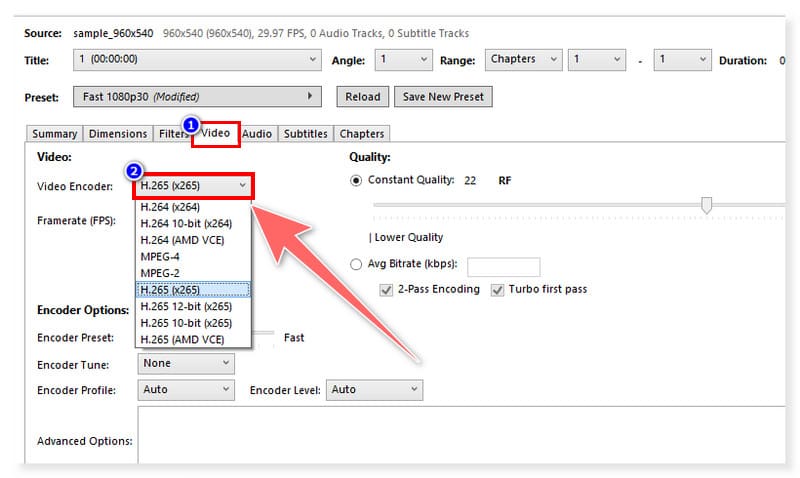Toggle the 2-Pass Encoding checkbox
The image size is (800, 478).
click(x=386, y=289)
